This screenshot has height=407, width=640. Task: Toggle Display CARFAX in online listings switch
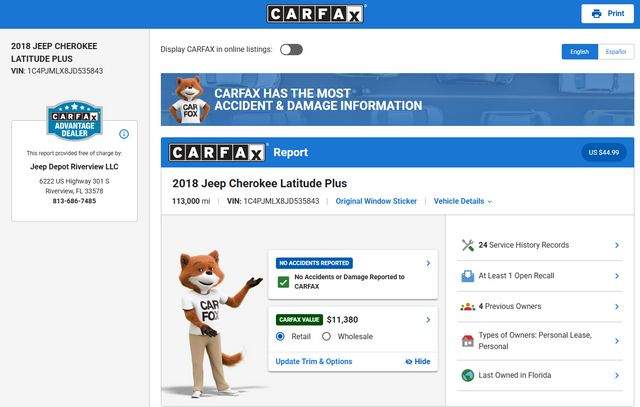(x=291, y=49)
